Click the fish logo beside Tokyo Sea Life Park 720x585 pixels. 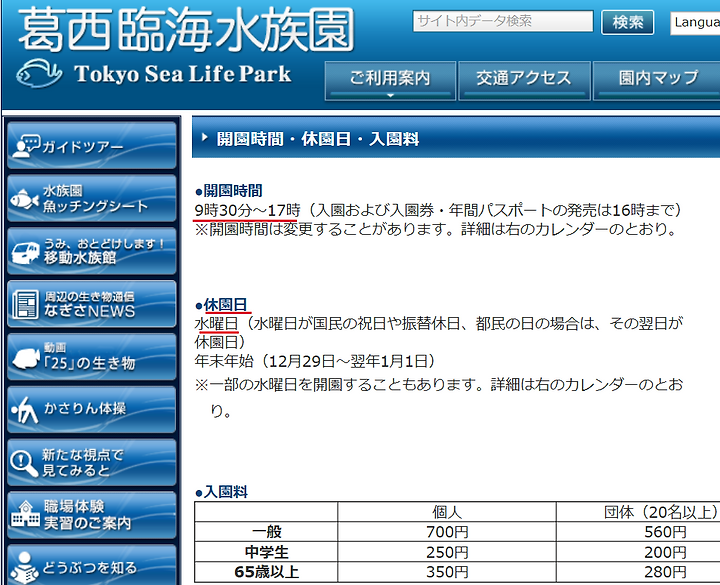pos(39,73)
